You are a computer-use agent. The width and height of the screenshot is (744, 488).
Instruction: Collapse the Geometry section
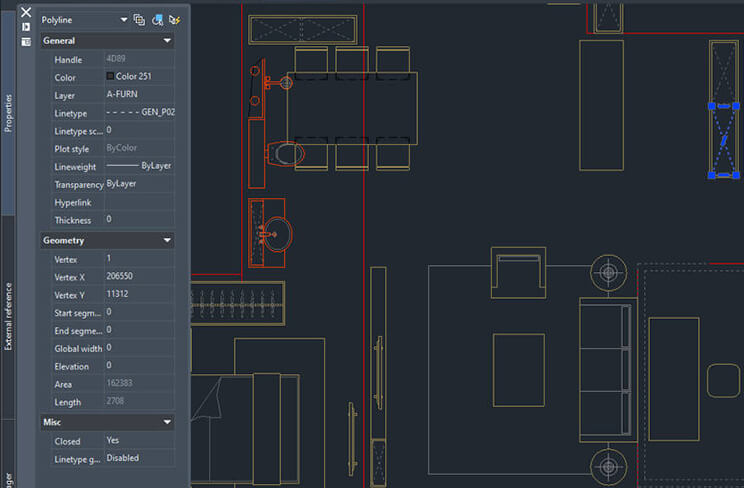tap(167, 240)
